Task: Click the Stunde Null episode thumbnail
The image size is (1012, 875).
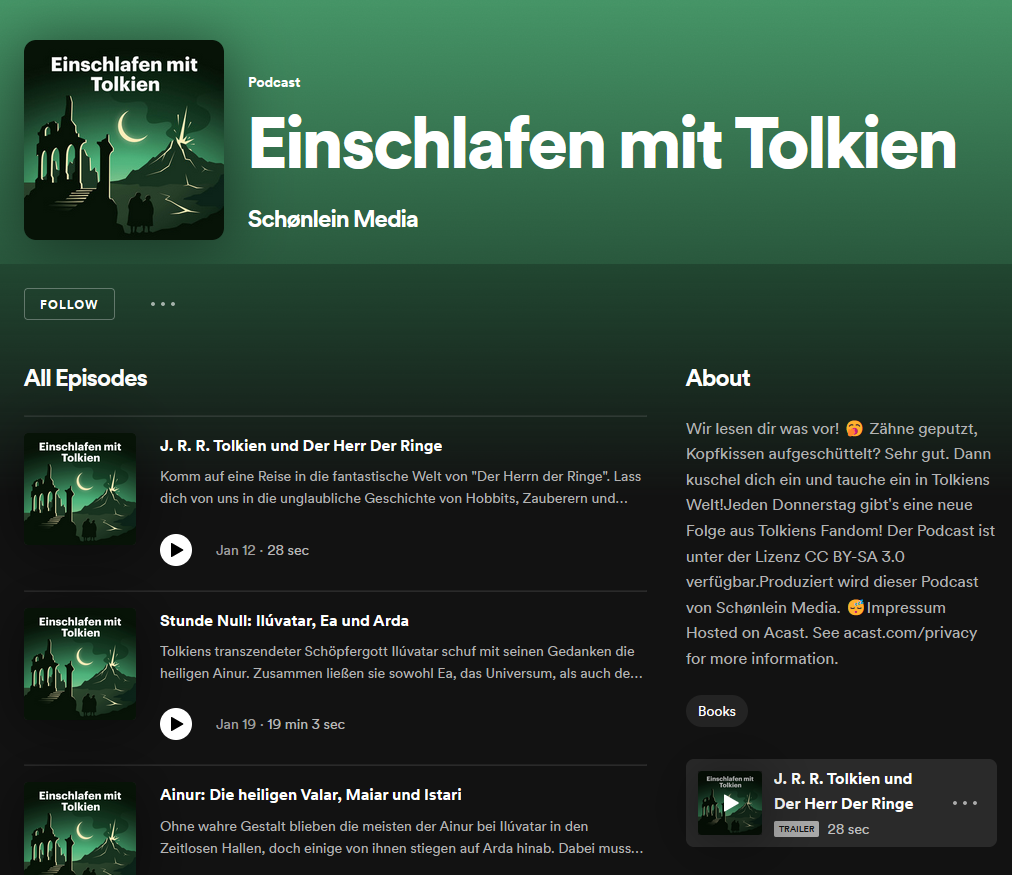Action: click(x=80, y=663)
